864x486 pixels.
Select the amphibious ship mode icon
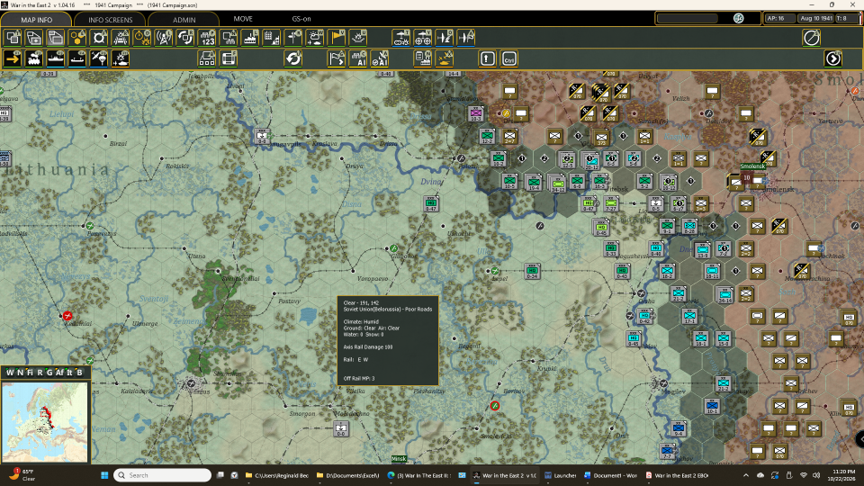coord(77,58)
